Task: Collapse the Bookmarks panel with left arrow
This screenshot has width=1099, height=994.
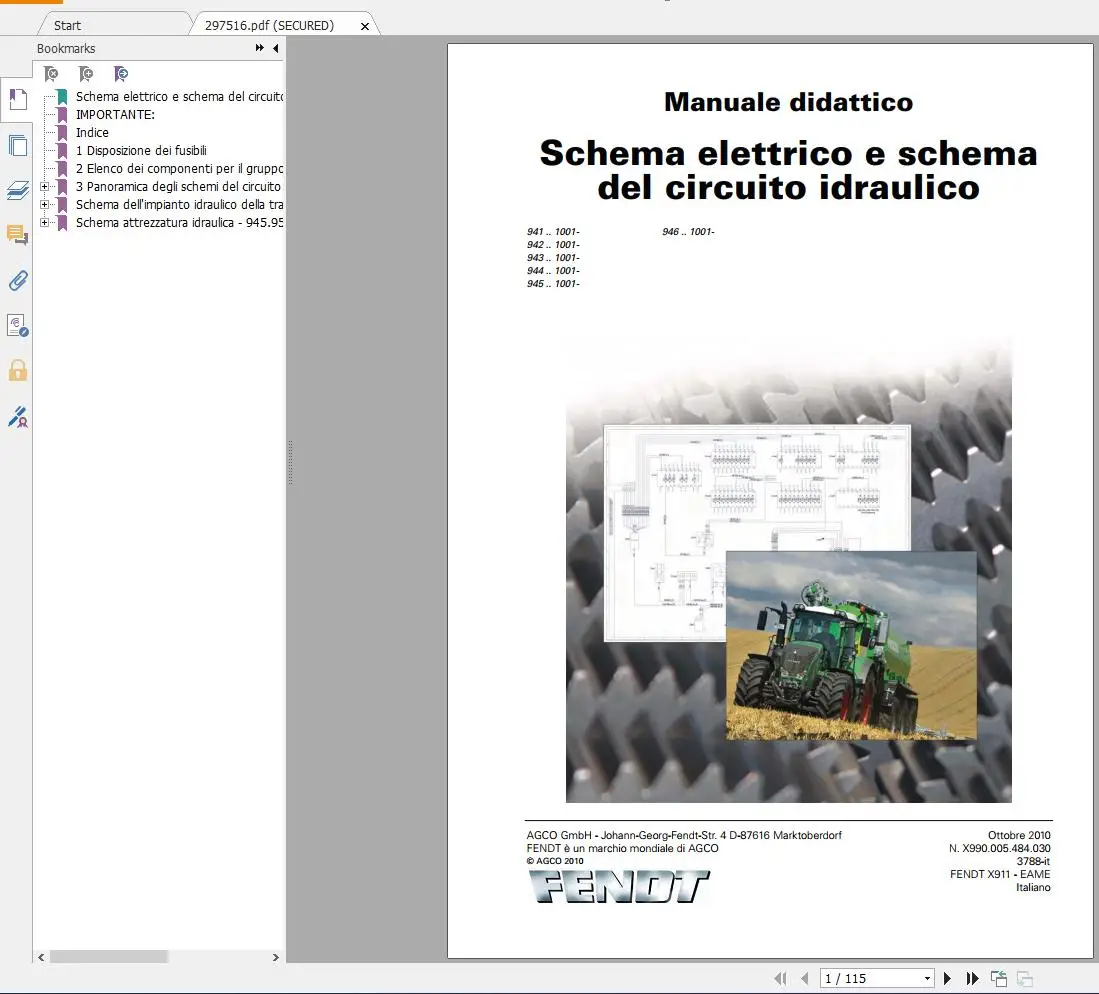Action: tap(275, 48)
